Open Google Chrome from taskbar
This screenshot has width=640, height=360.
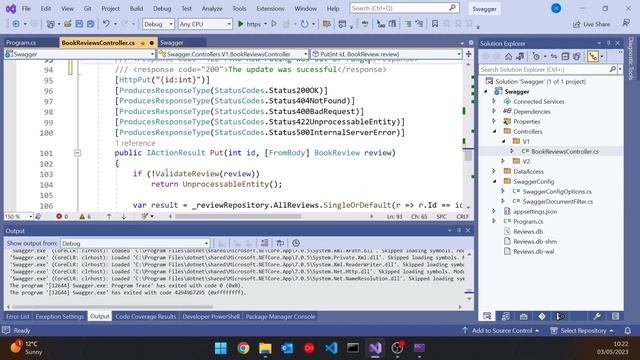(243, 348)
